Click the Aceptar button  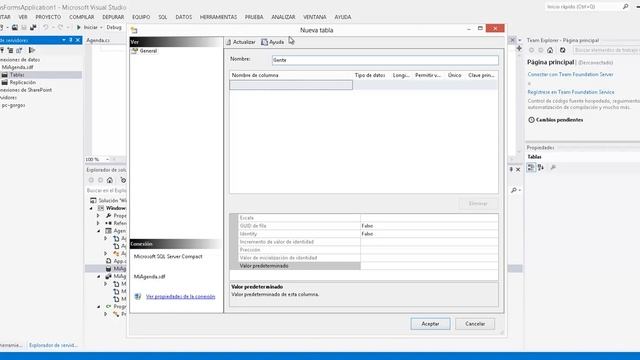coord(430,324)
